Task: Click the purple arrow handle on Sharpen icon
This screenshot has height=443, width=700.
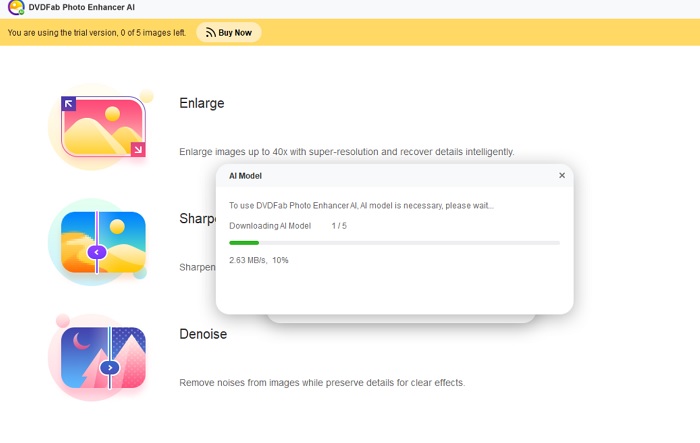Action: 97,252
